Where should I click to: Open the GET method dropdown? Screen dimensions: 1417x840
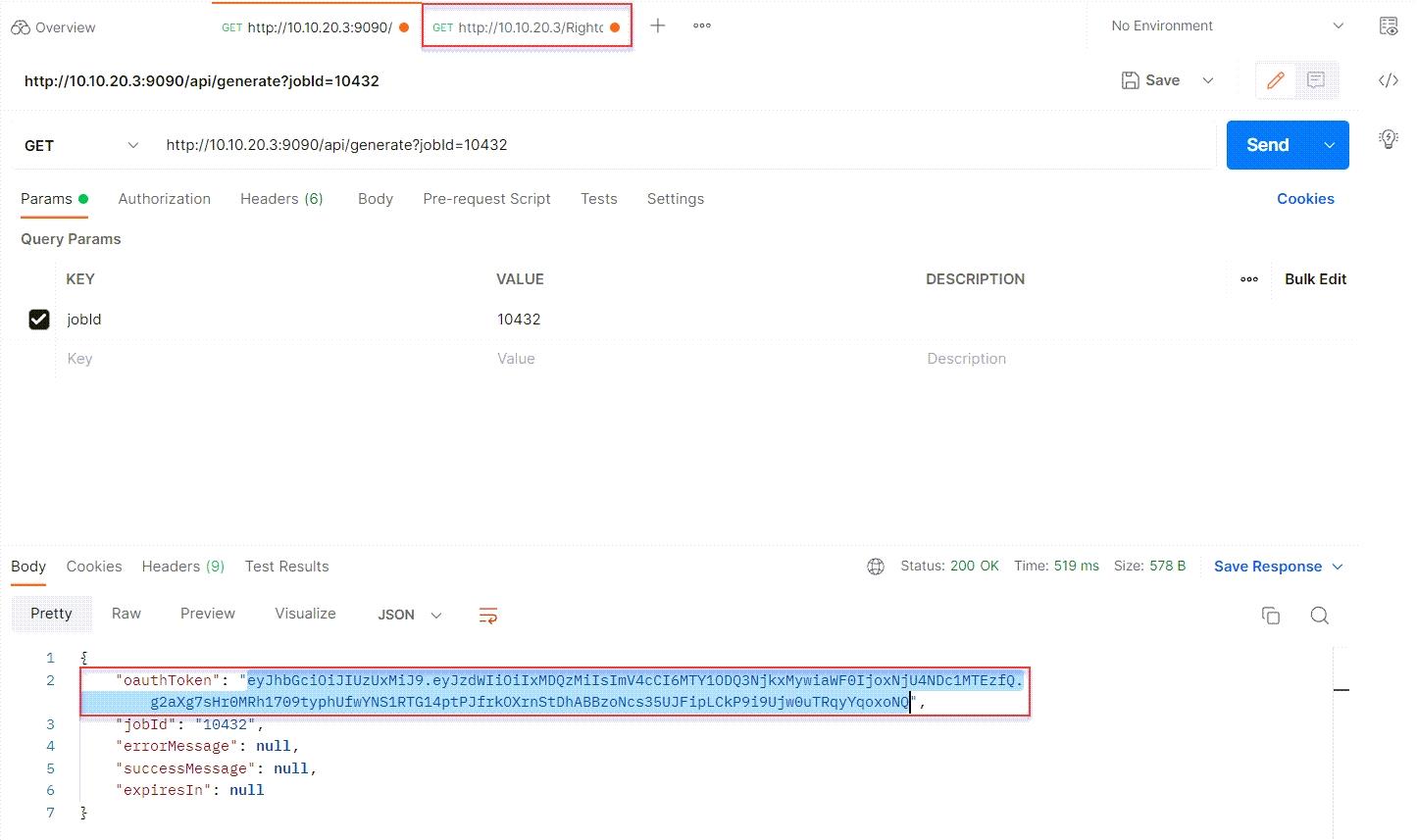tap(80, 145)
